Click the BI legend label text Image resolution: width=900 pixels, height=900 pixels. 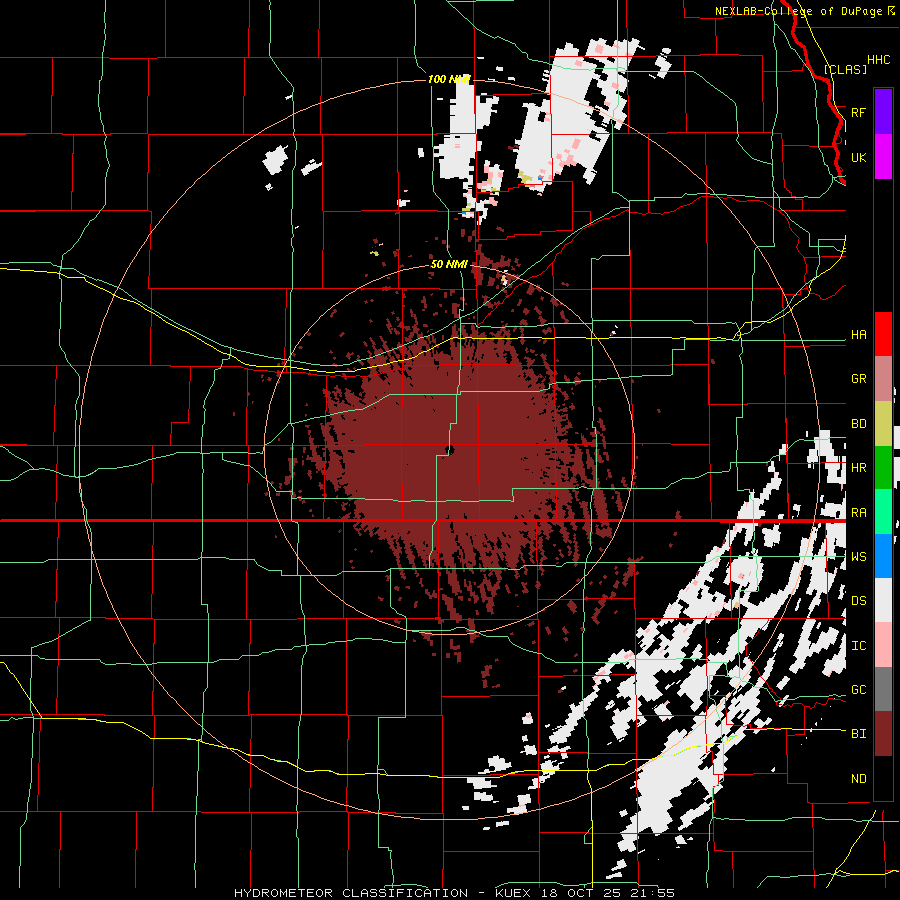(x=858, y=734)
